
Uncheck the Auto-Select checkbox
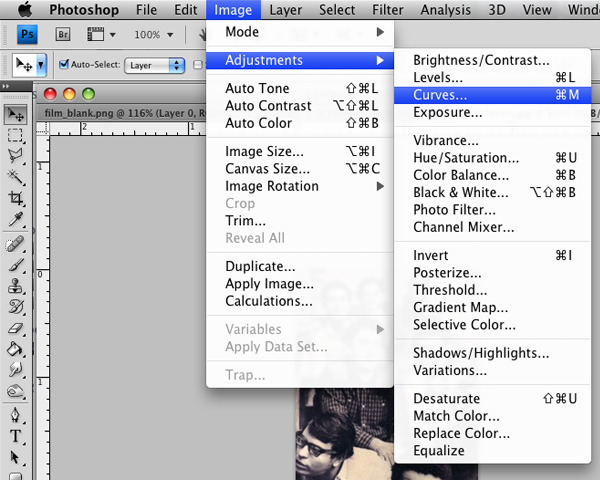coord(65,65)
